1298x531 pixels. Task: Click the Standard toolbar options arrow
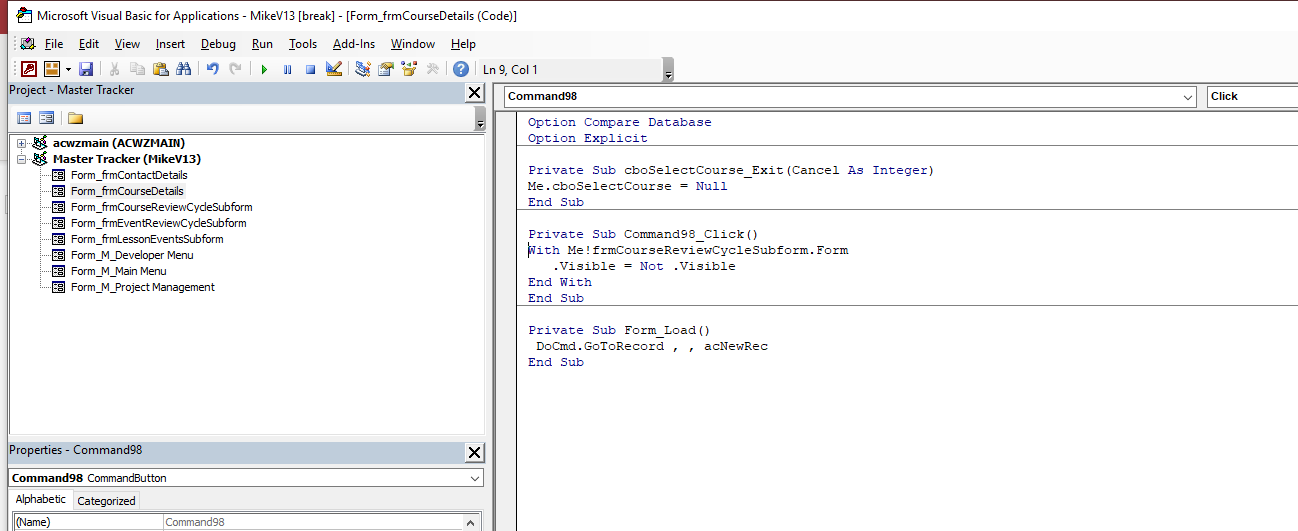(x=668, y=70)
